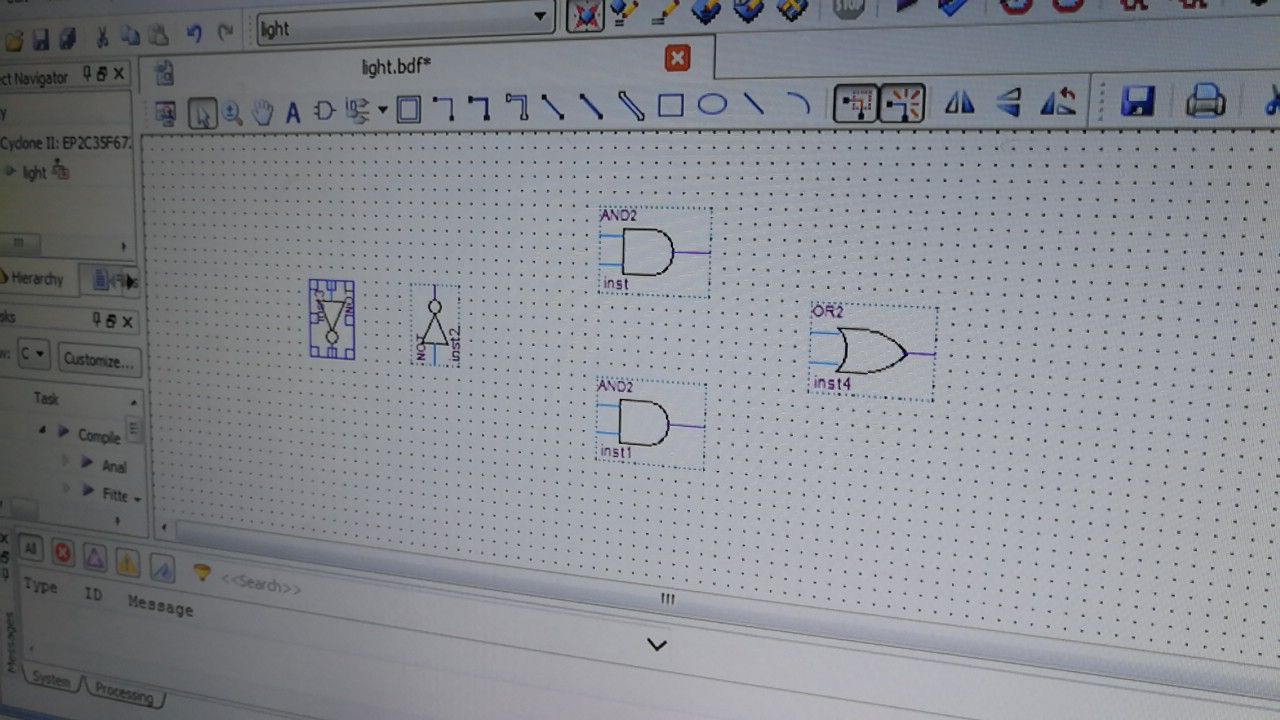Close the Project Navigator panel
Screen dimensions: 1280x720
[x=119, y=73]
